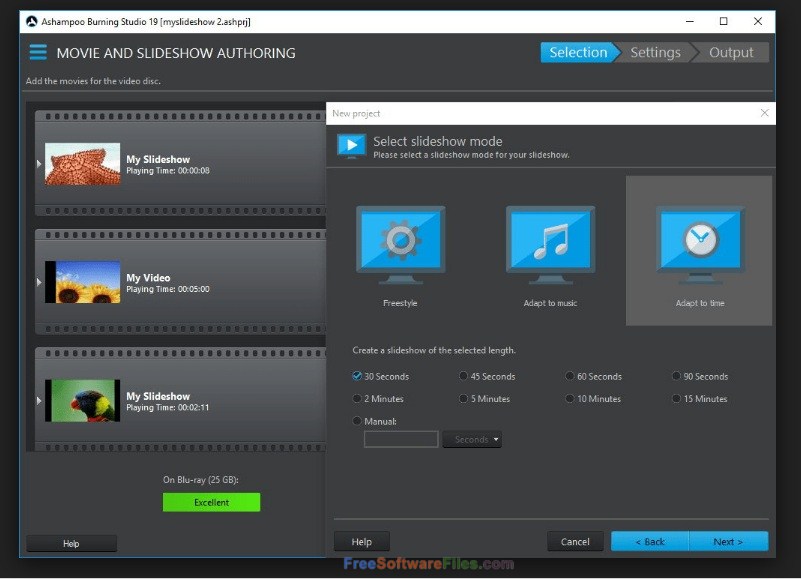Click the Next button
The height and width of the screenshot is (579, 801).
coord(728,542)
